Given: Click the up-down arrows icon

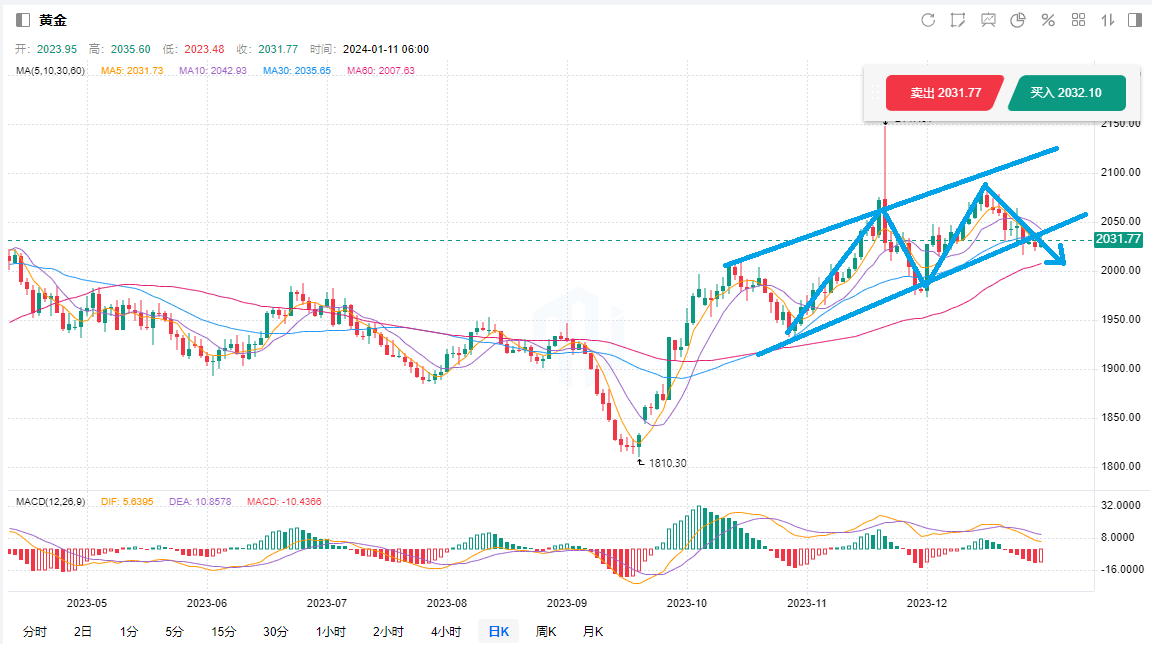Looking at the screenshot, I should [x=1108, y=20].
